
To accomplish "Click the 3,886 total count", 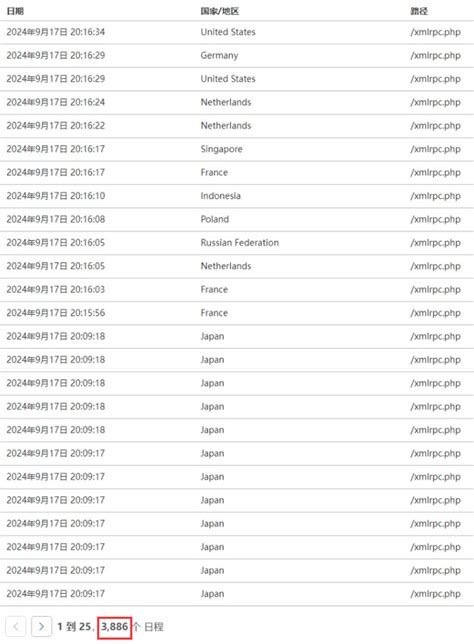I will point(115,627).
